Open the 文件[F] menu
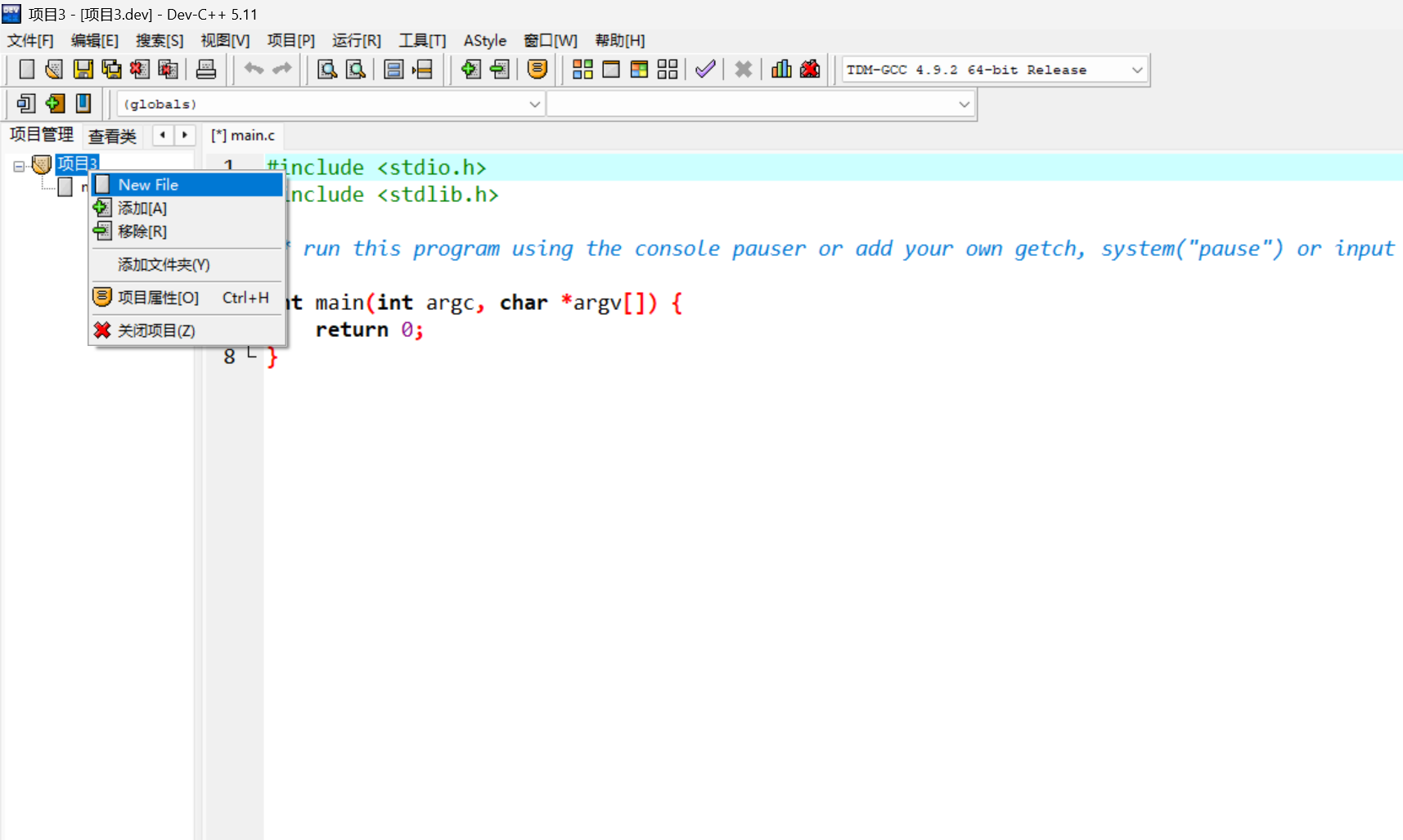This screenshot has width=1403, height=840. coord(30,41)
